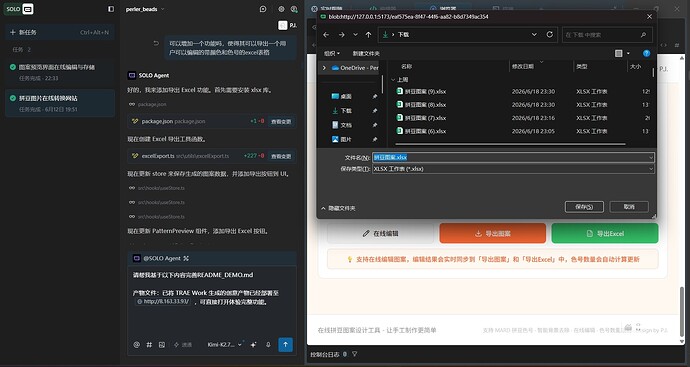This screenshot has width=690, height=367.
Task: Click the microphone voice input icon
Action: 268,345
